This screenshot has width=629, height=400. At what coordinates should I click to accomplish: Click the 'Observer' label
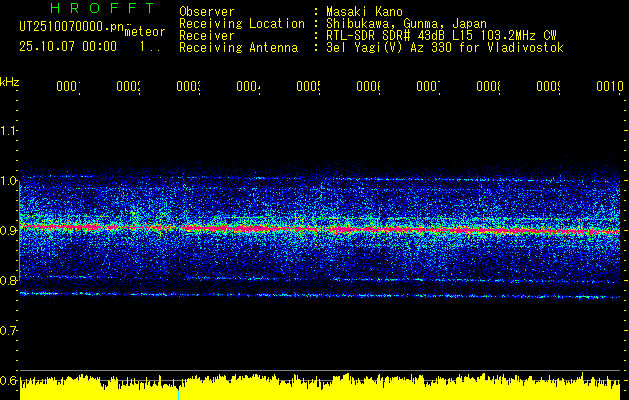[x=207, y=12]
